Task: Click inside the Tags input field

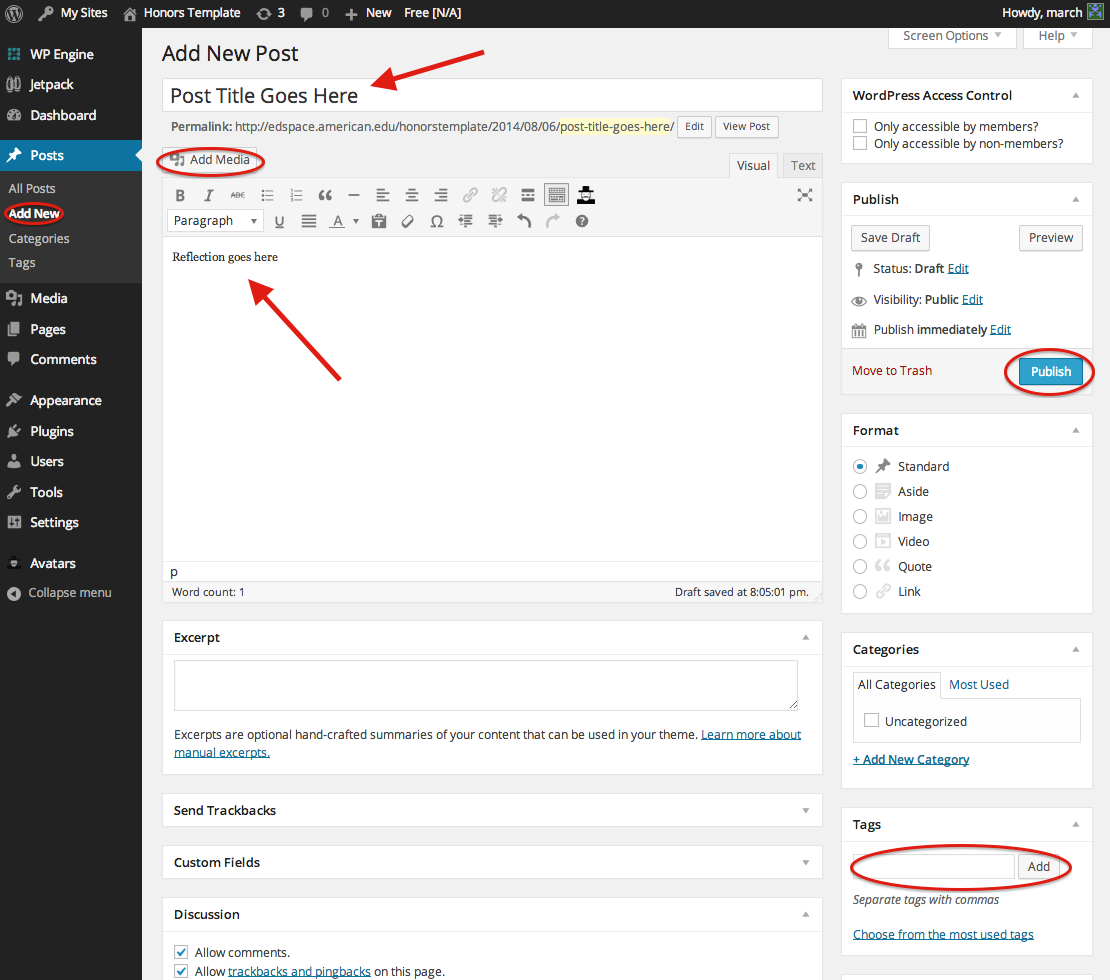Action: point(932,866)
